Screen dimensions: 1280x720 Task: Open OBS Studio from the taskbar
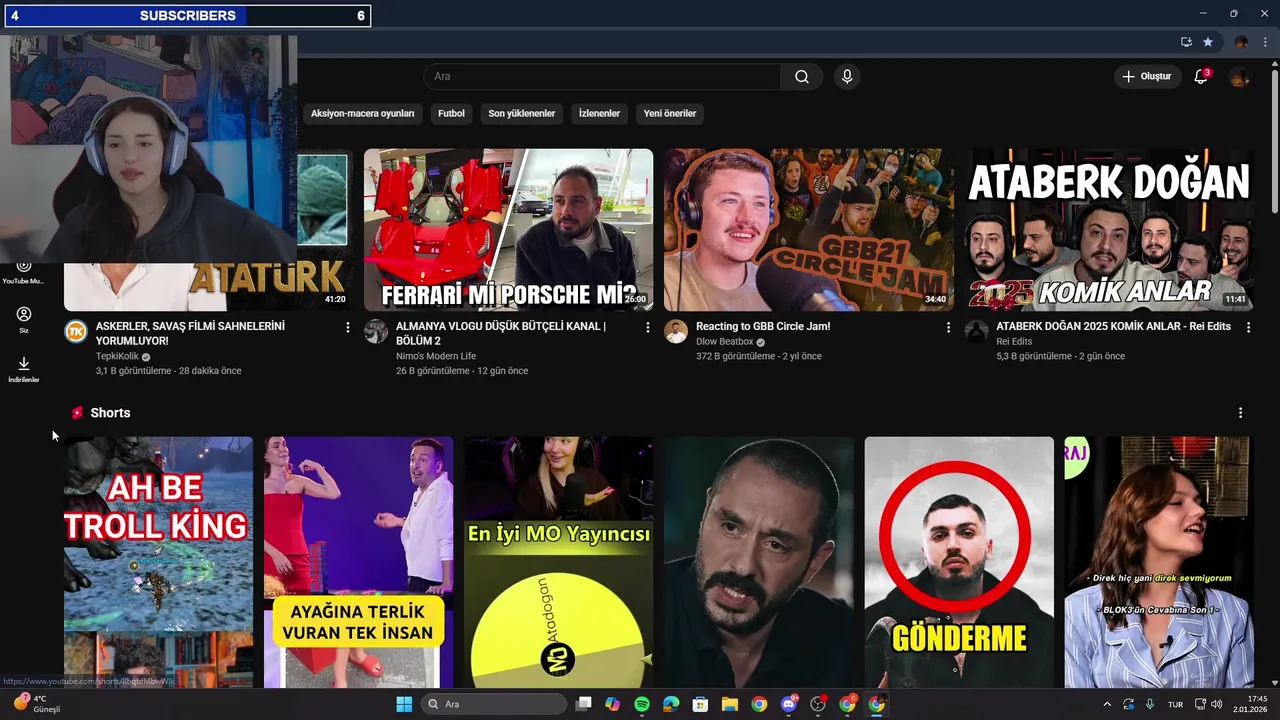pos(818,704)
